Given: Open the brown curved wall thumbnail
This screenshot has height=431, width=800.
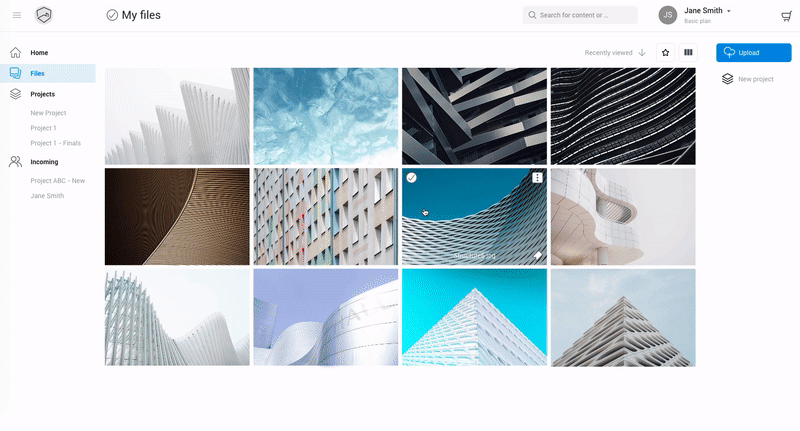Looking at the screenshot, I should coord(177,217).
